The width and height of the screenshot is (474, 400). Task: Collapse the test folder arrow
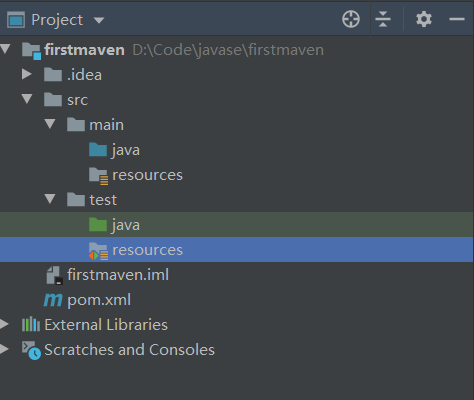coord(50,199)
